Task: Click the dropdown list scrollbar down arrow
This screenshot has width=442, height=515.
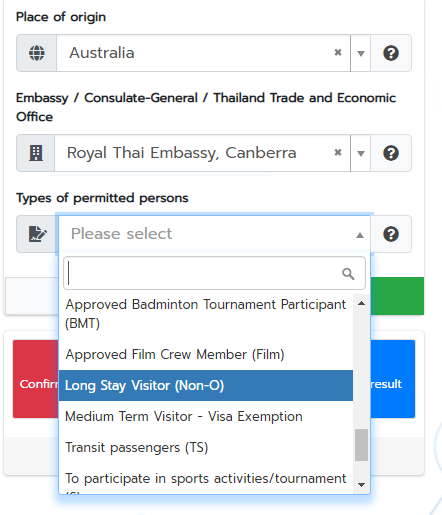Action: [361, 485]
